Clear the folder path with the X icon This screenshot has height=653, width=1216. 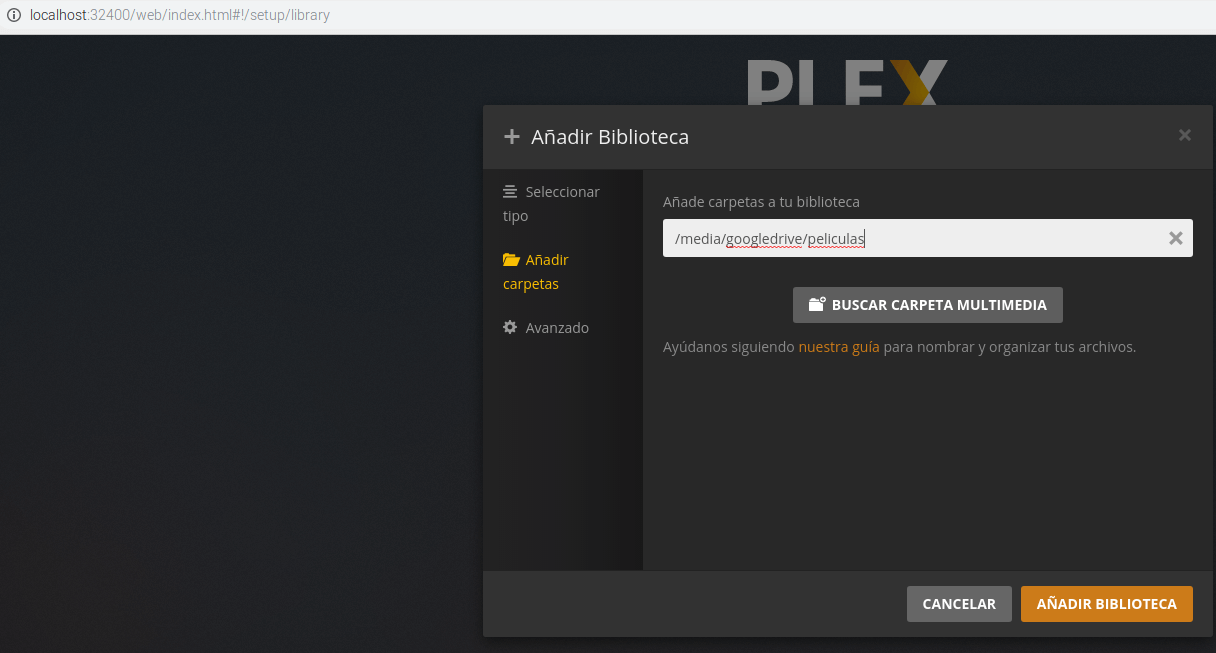coord(1176,238)
